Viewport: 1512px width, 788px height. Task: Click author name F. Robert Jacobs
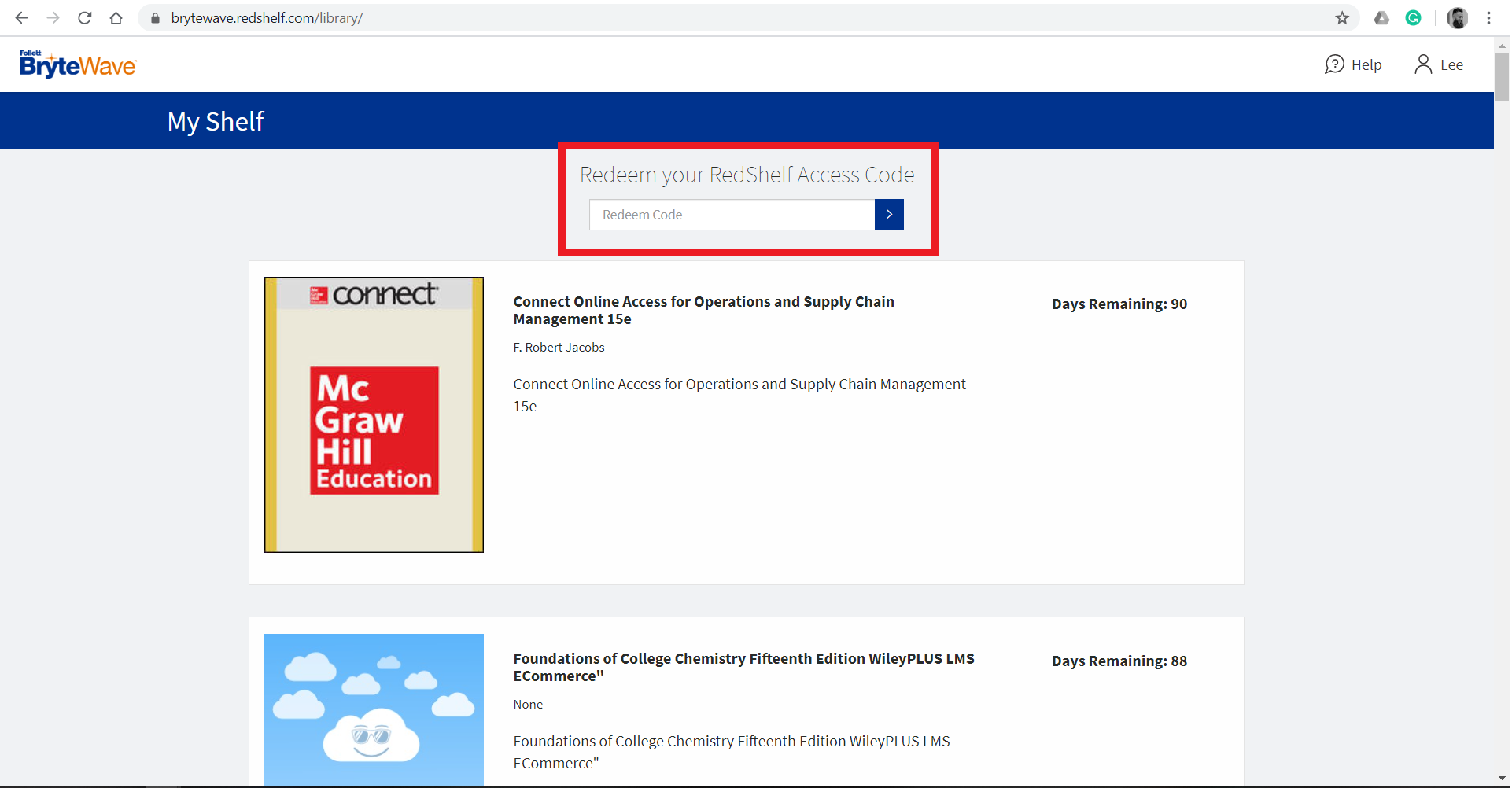(x=559, y=347)
